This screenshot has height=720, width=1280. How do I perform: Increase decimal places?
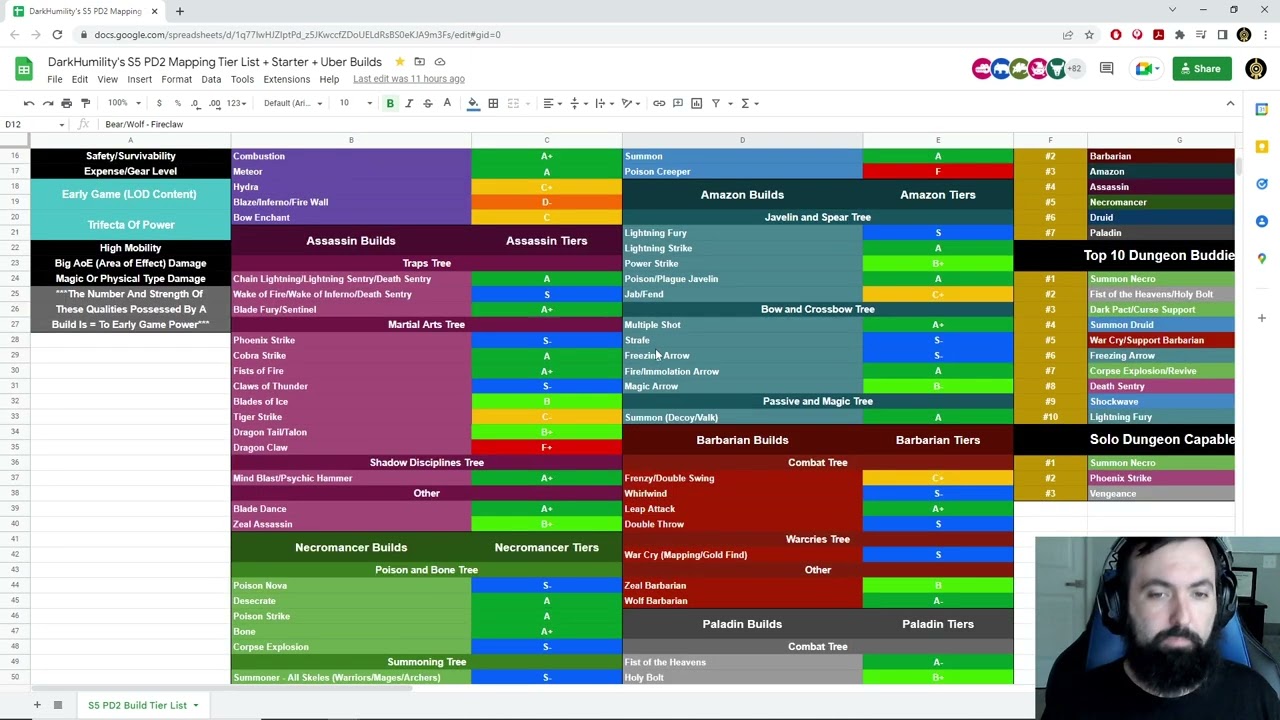click(x=215, y=103)
